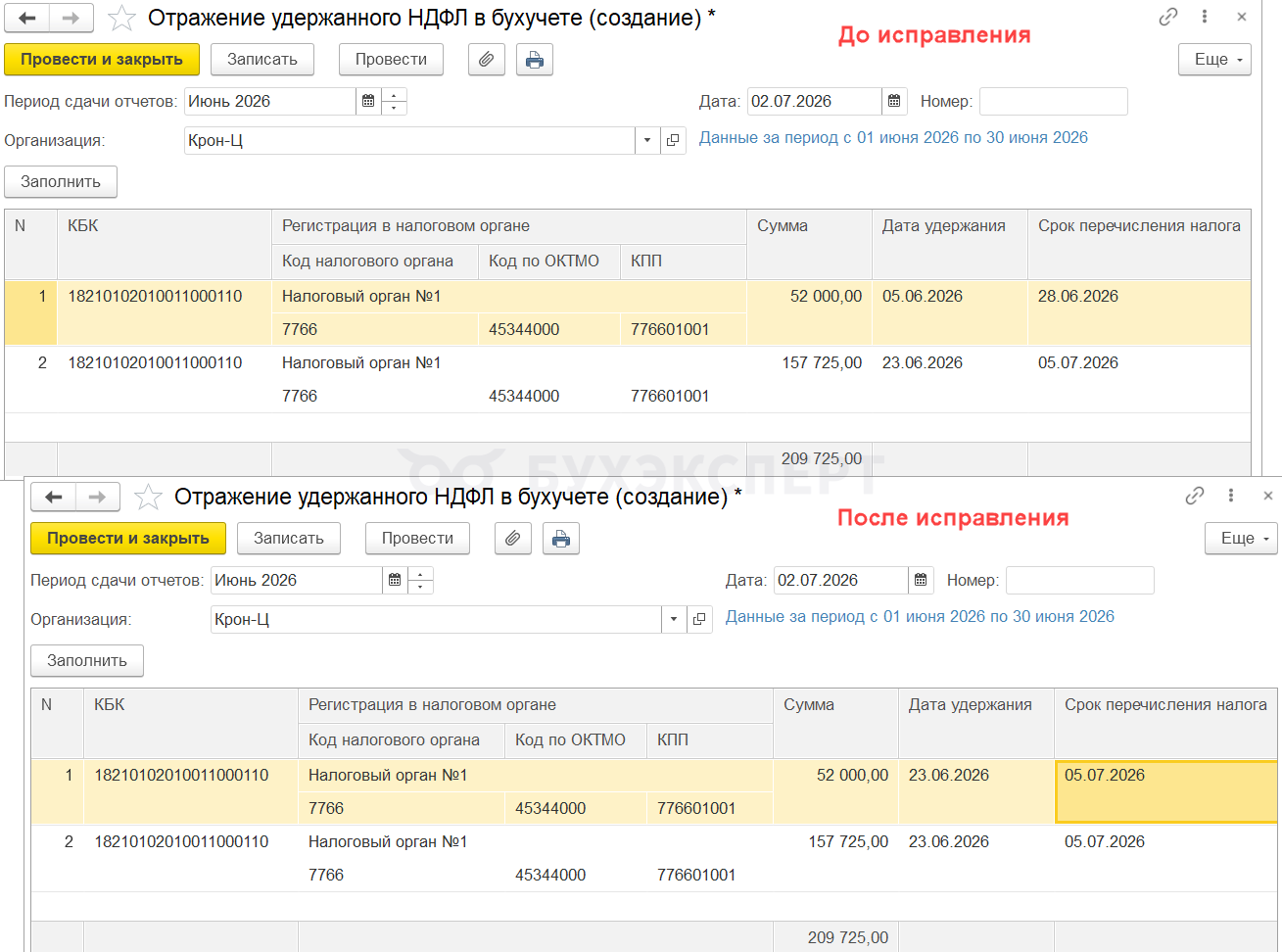Close the upper document window
Screen dimensions: 1282x952
coord(1242,17)
